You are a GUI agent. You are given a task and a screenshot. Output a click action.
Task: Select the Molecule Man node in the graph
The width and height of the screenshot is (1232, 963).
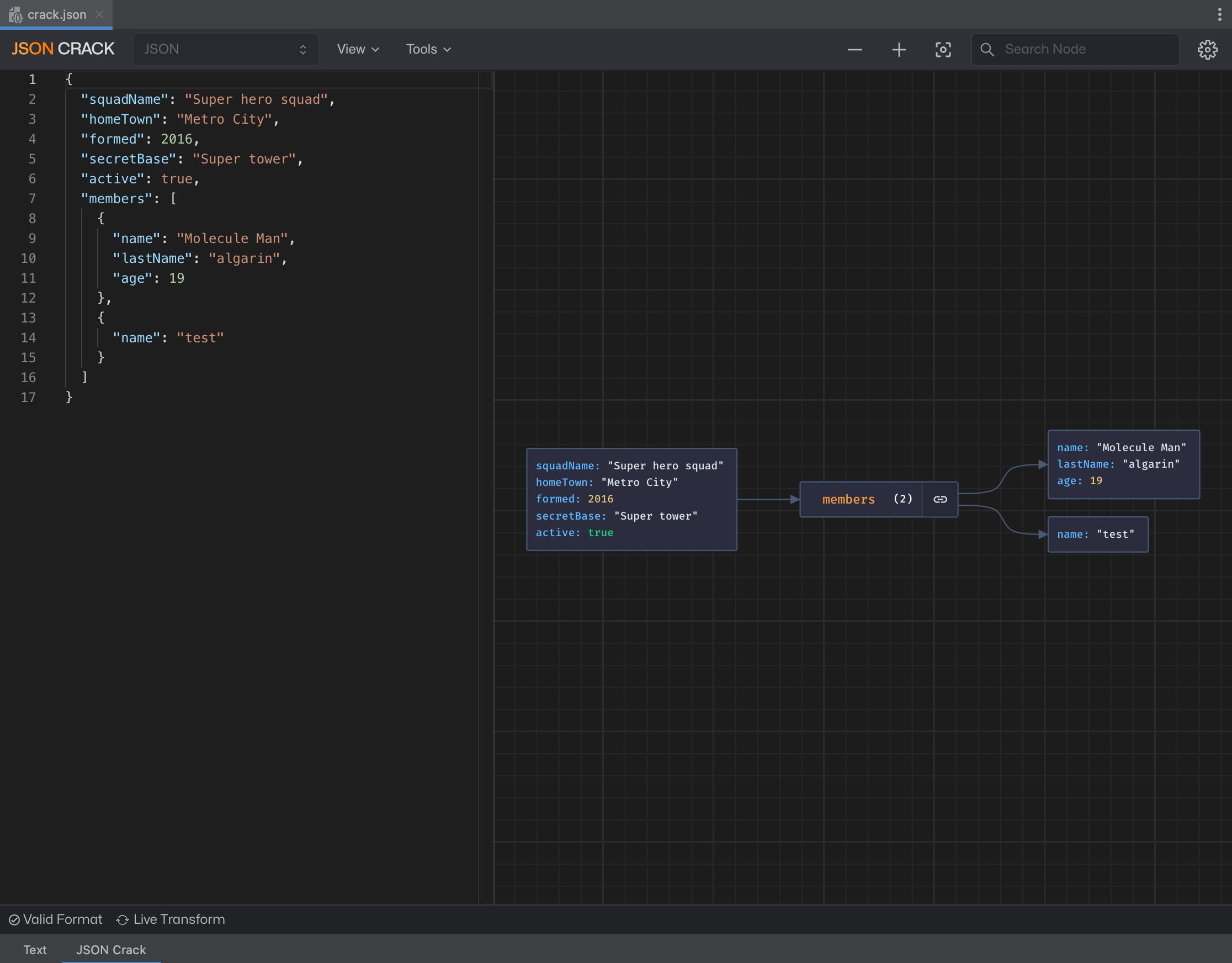(1123, 464)
